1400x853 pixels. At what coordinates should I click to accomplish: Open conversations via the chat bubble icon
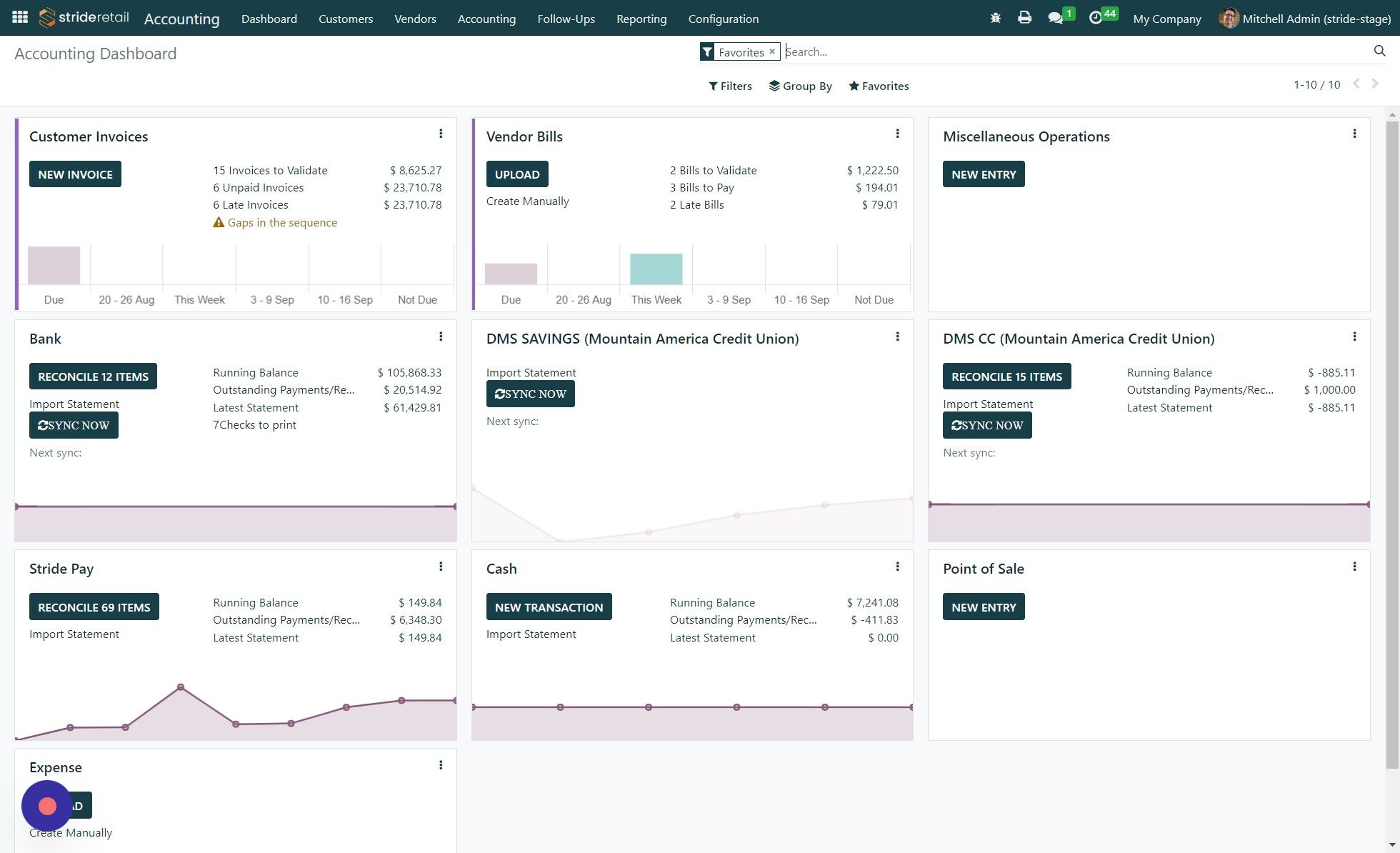(x=1056, y=18)
